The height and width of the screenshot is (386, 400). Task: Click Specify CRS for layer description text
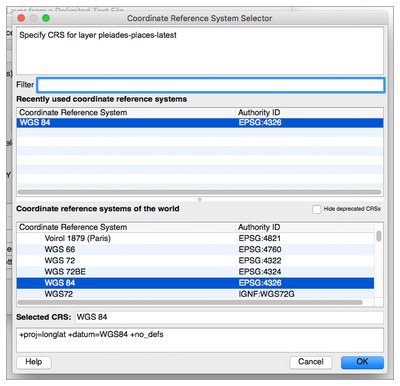click(98, 35)
